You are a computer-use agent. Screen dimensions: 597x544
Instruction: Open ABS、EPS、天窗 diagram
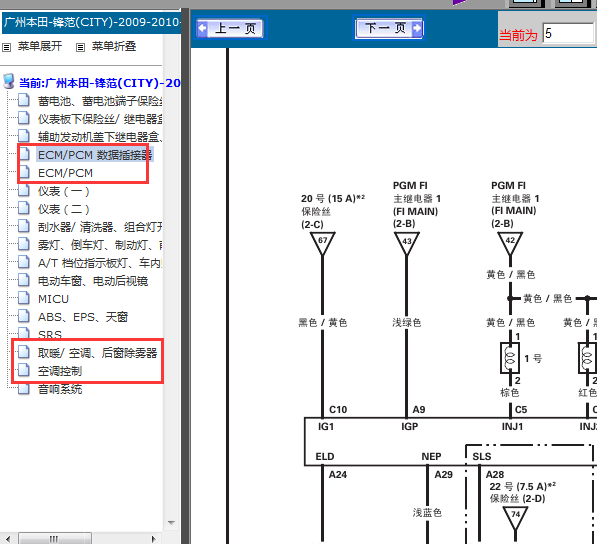coord(83,317)
